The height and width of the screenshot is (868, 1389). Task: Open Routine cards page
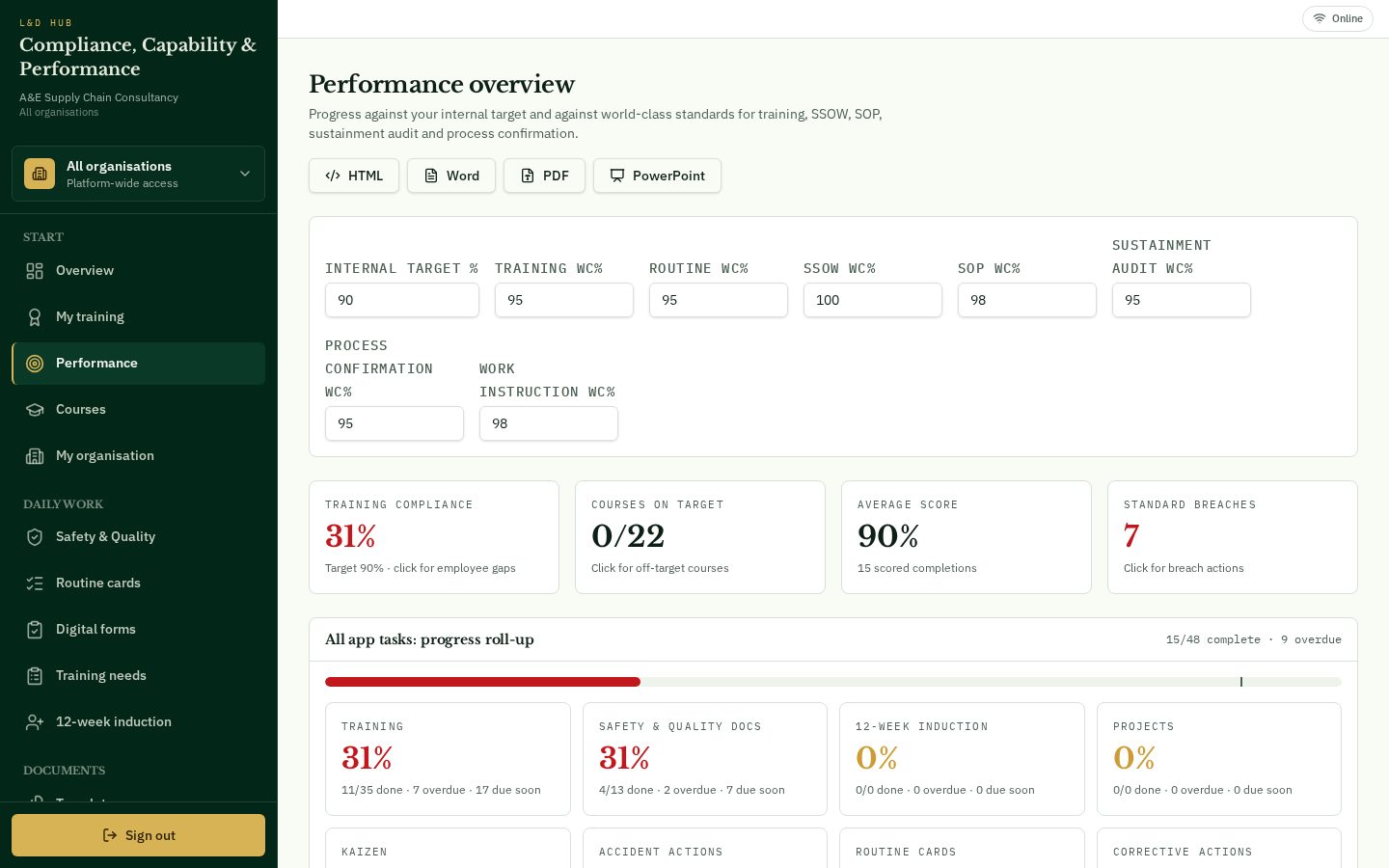pos(138,583)
